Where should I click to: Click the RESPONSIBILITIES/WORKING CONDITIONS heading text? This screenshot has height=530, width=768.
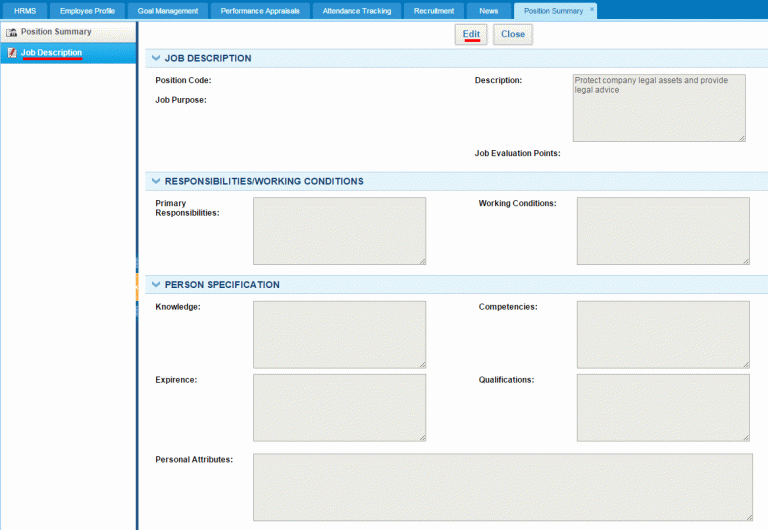coord(264,181)
